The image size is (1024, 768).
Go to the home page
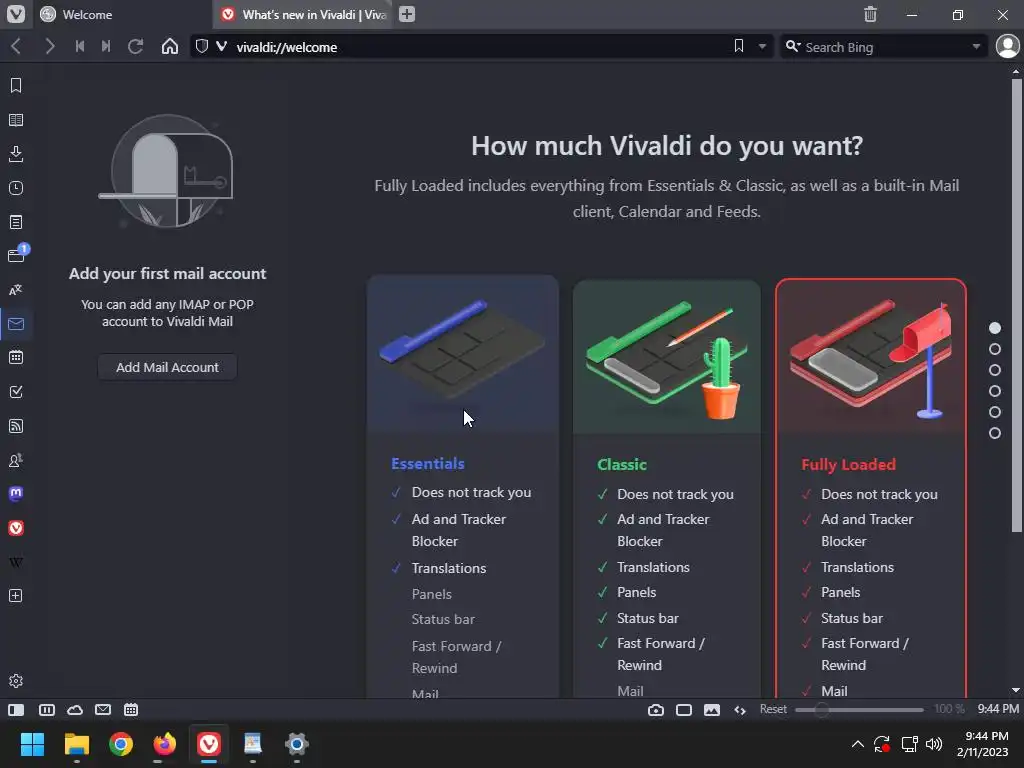170,46
